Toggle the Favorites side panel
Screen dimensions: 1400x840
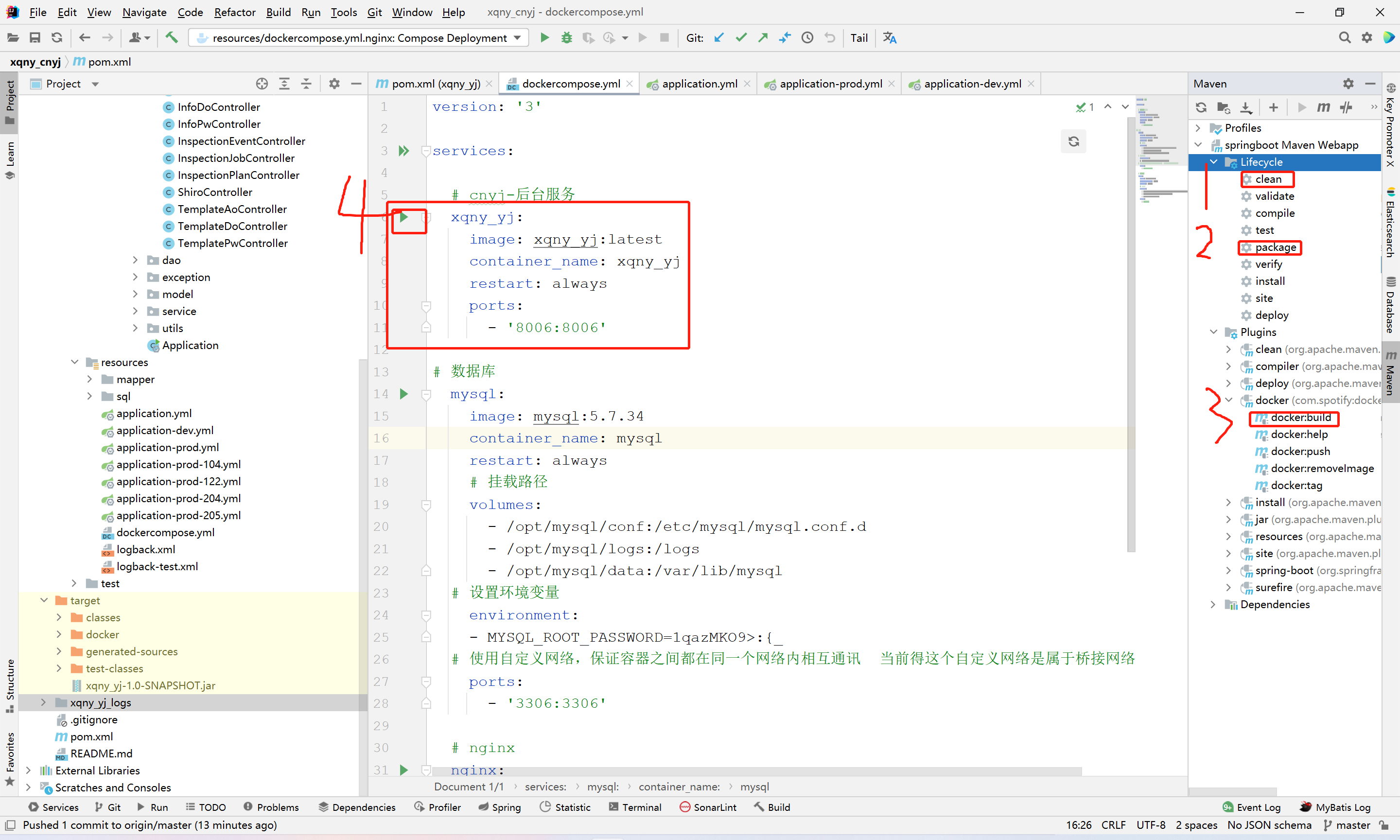(10, 759)
